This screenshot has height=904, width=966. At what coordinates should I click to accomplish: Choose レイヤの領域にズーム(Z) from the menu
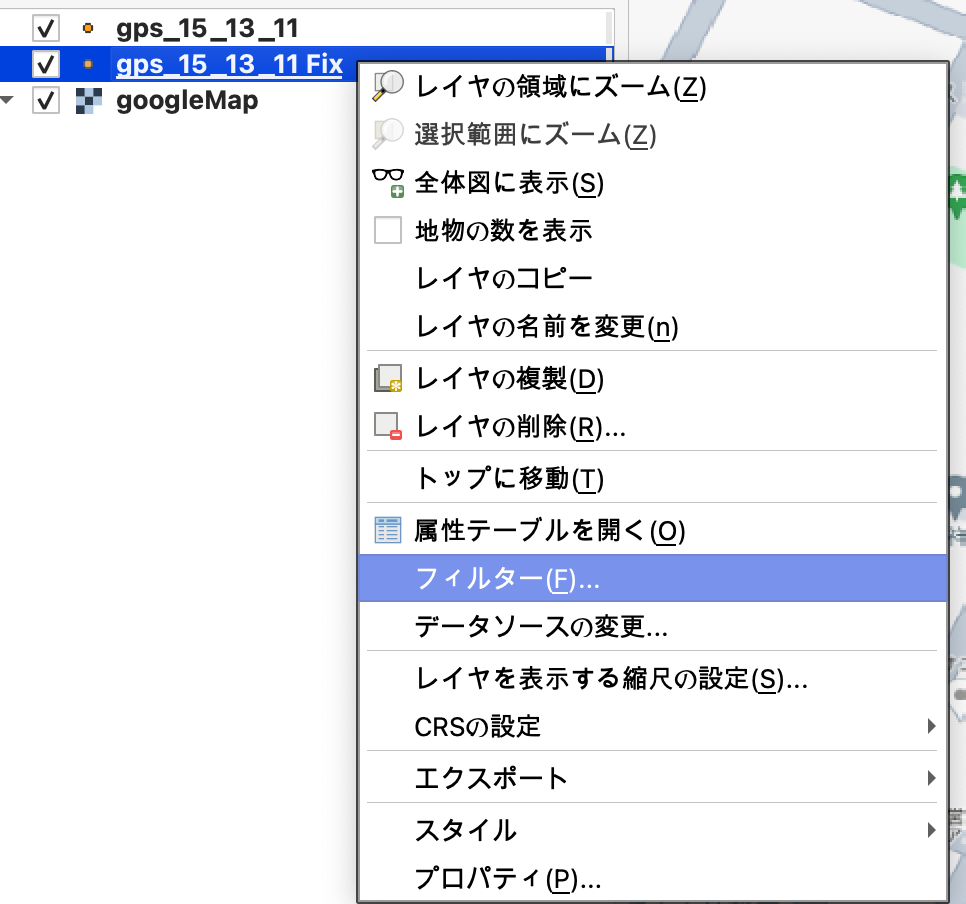653,86
